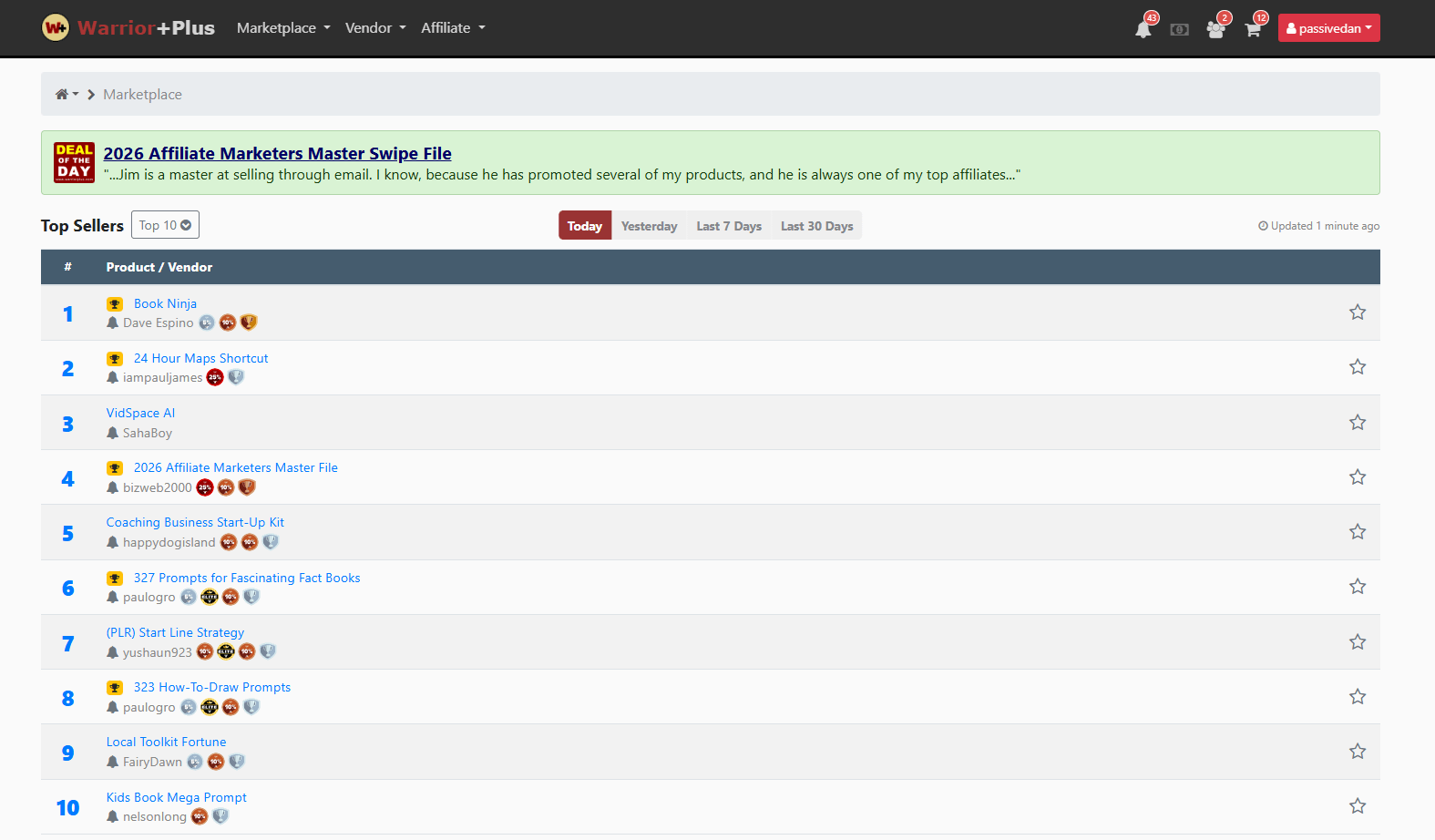Toggle favorite star for Kids Book Mega Prompt
Image resolution: width=1435 pixels, height=840 pixels.
point(1357,806)
